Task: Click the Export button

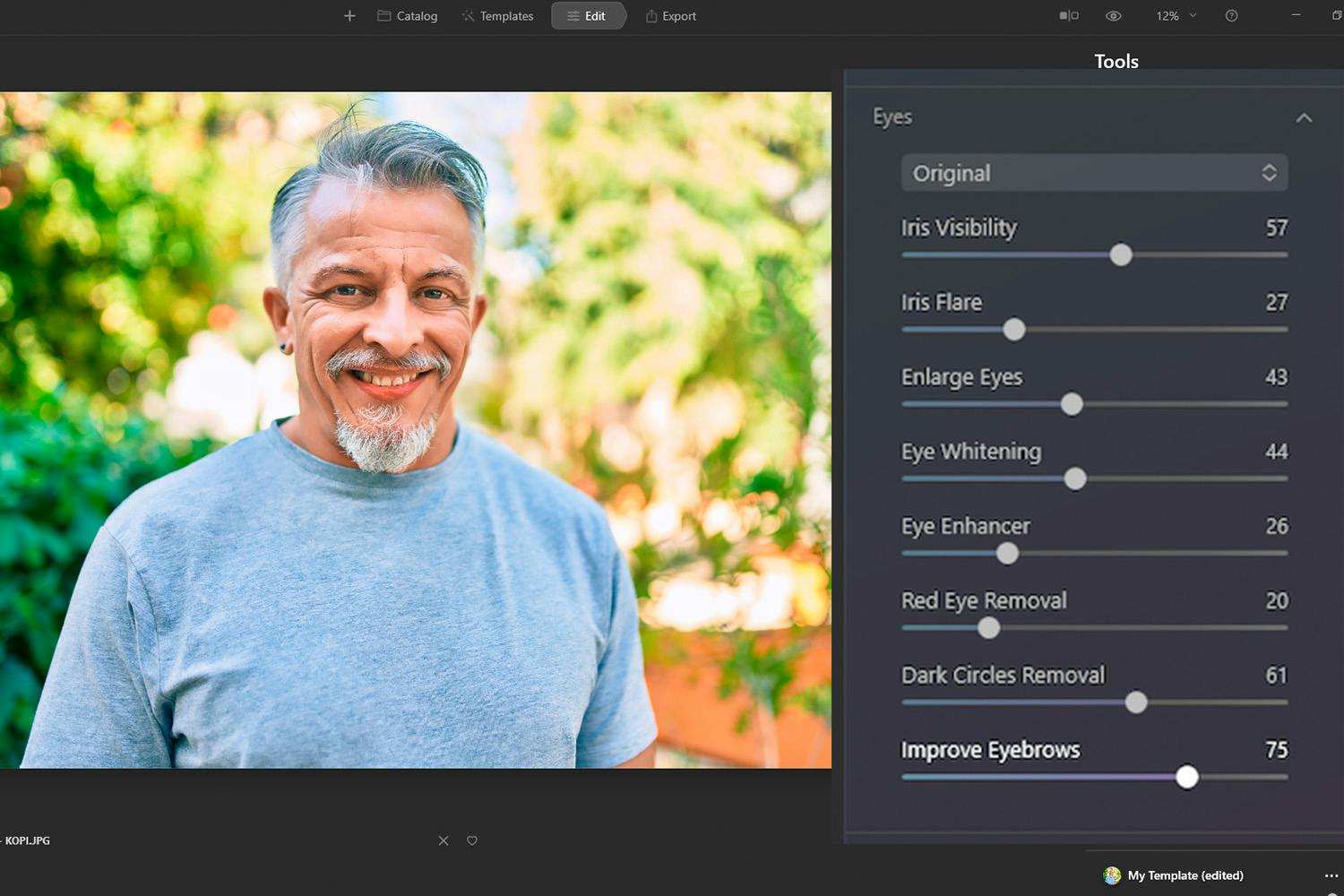Action: [x=670, y=16]
